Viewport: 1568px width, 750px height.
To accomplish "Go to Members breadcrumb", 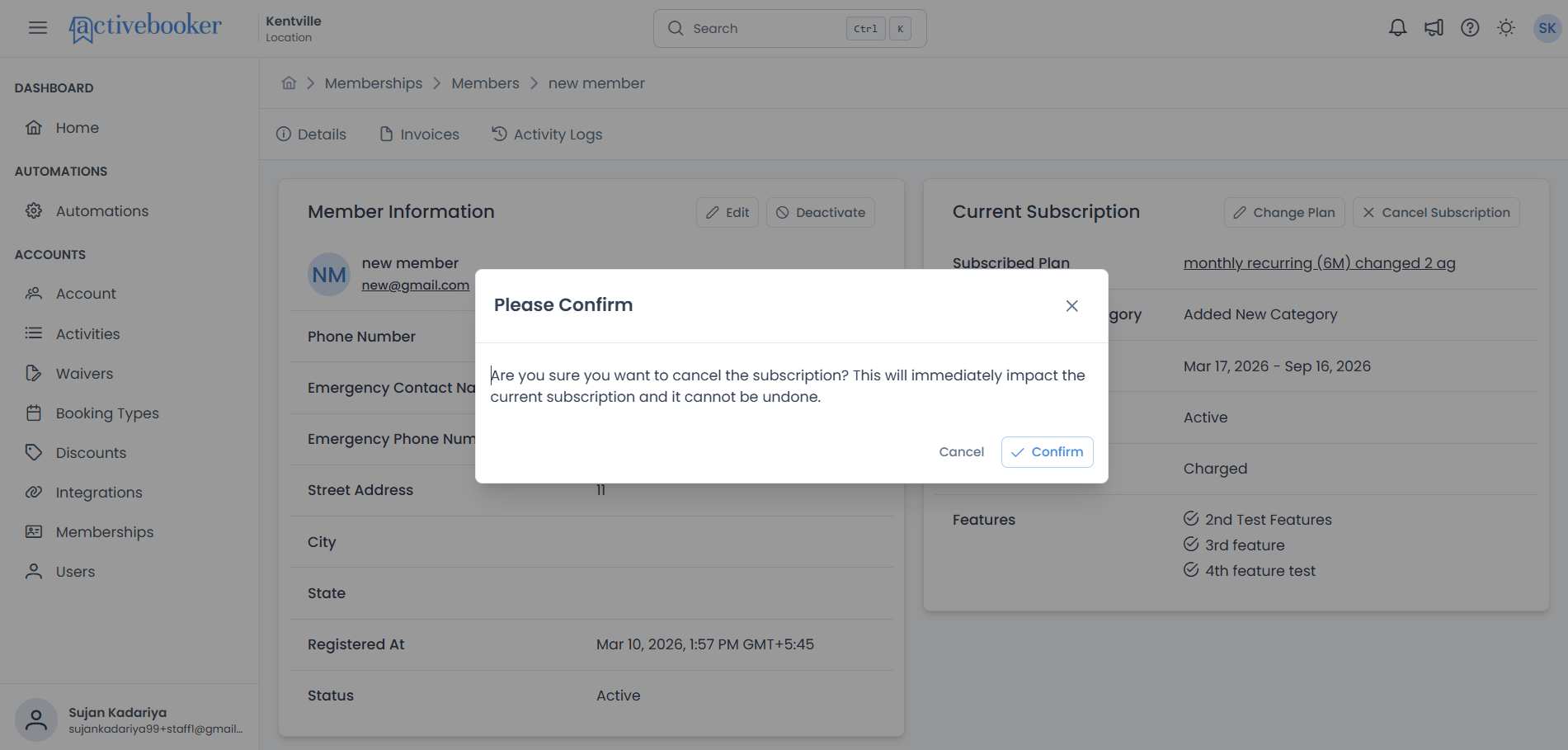I will click(x=485, y=83).
